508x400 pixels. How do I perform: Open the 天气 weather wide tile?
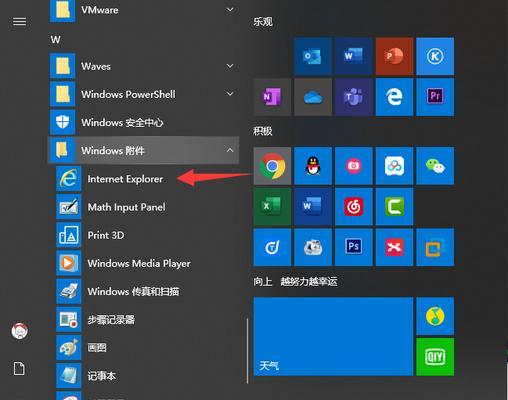333,337
